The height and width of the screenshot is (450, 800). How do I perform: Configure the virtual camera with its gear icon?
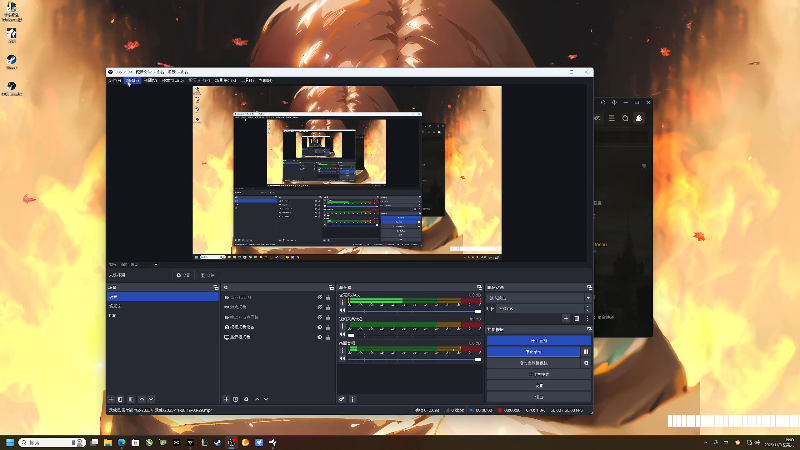click(x=586, y=363)
